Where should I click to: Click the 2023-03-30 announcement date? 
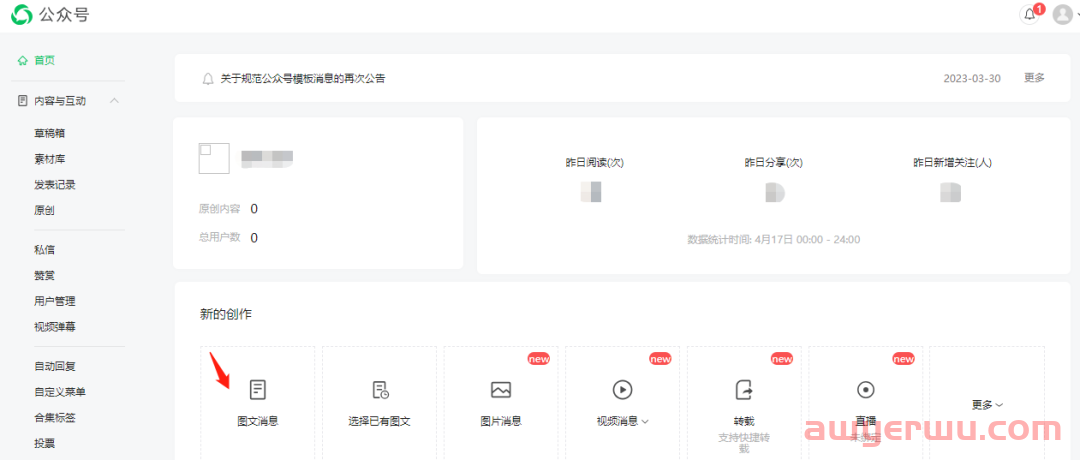click(x=972, y=79)
